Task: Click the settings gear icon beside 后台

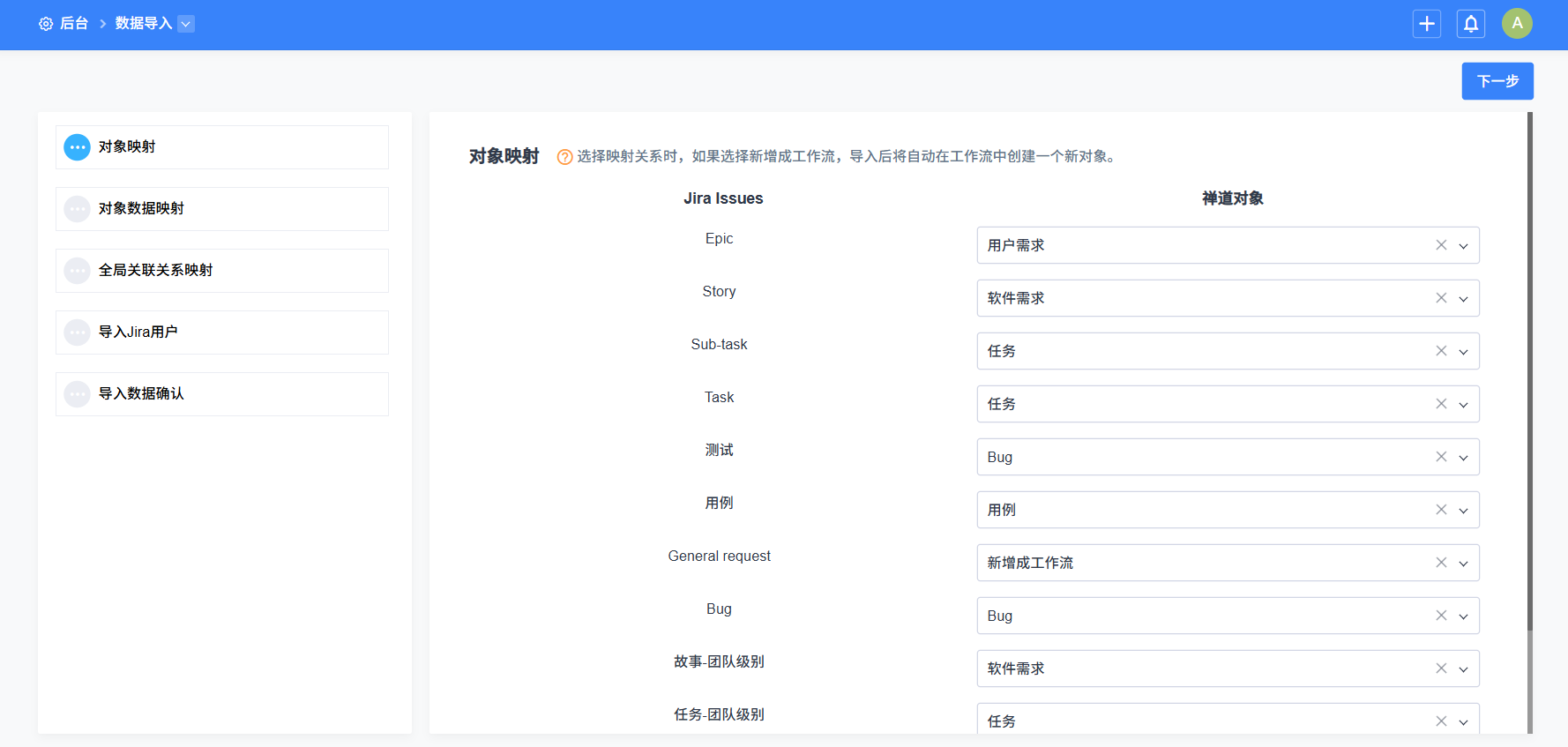Action: [x=46, y=24]
